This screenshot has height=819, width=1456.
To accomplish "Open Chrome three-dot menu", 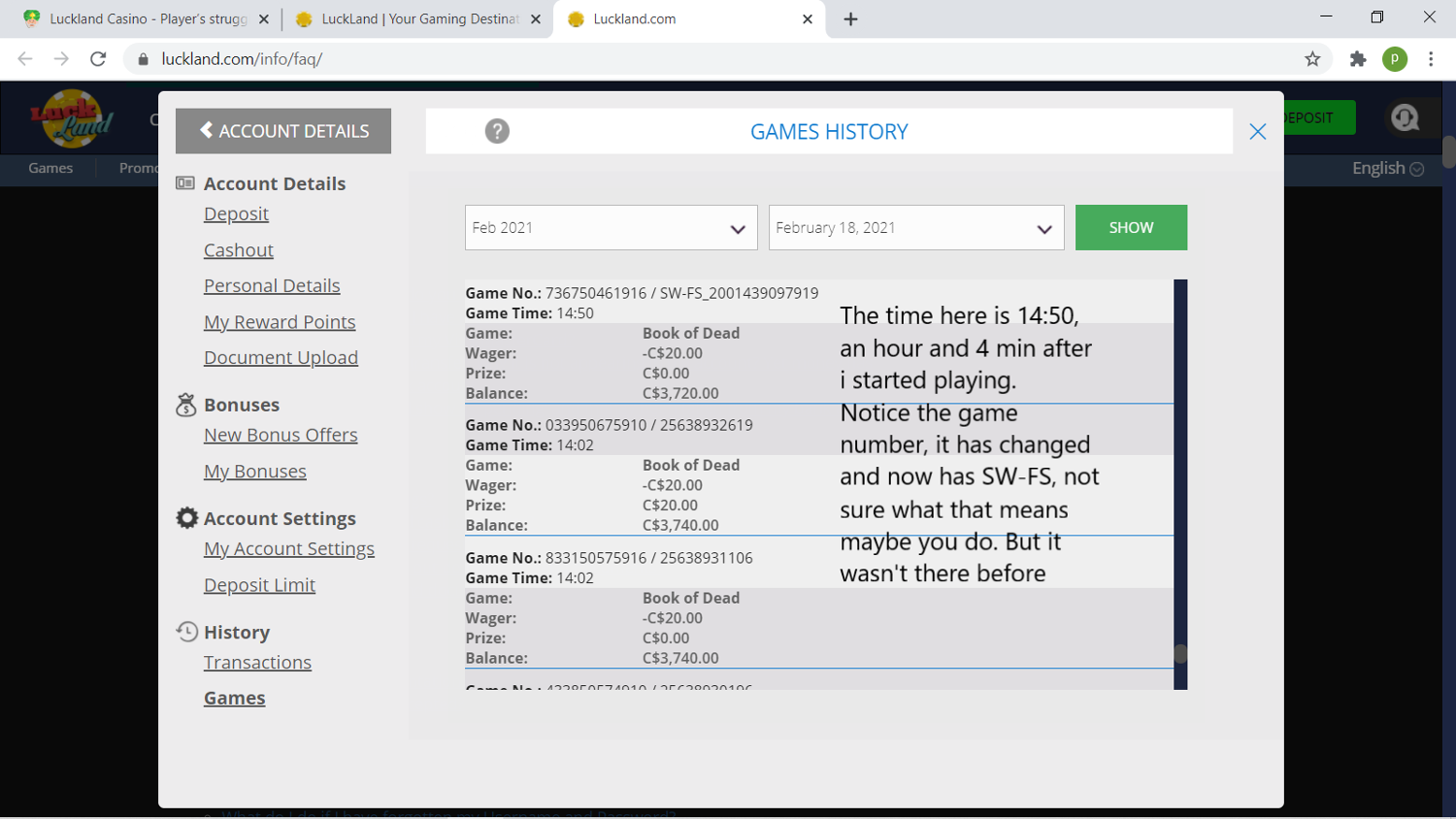I will (1431, 59).
